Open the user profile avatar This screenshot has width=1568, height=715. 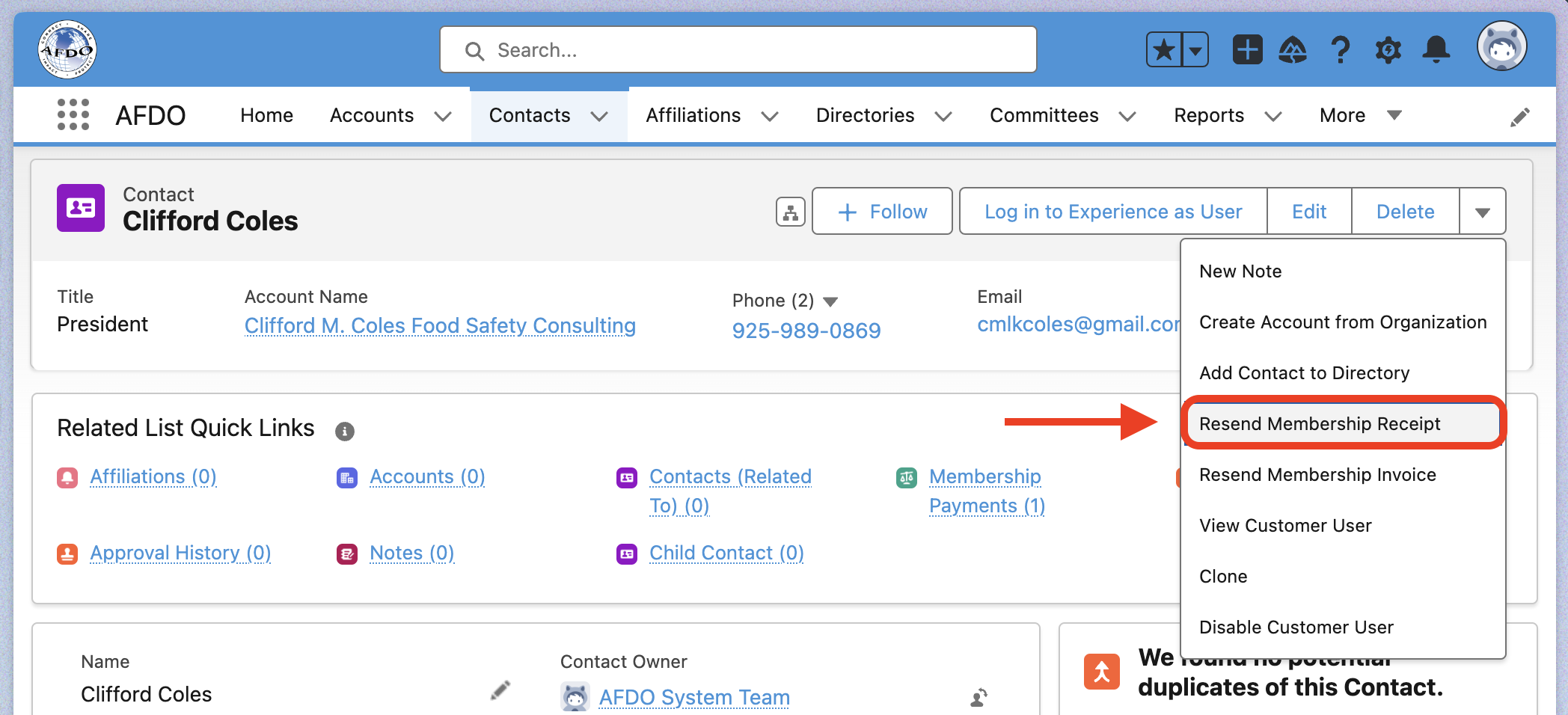1501,46
